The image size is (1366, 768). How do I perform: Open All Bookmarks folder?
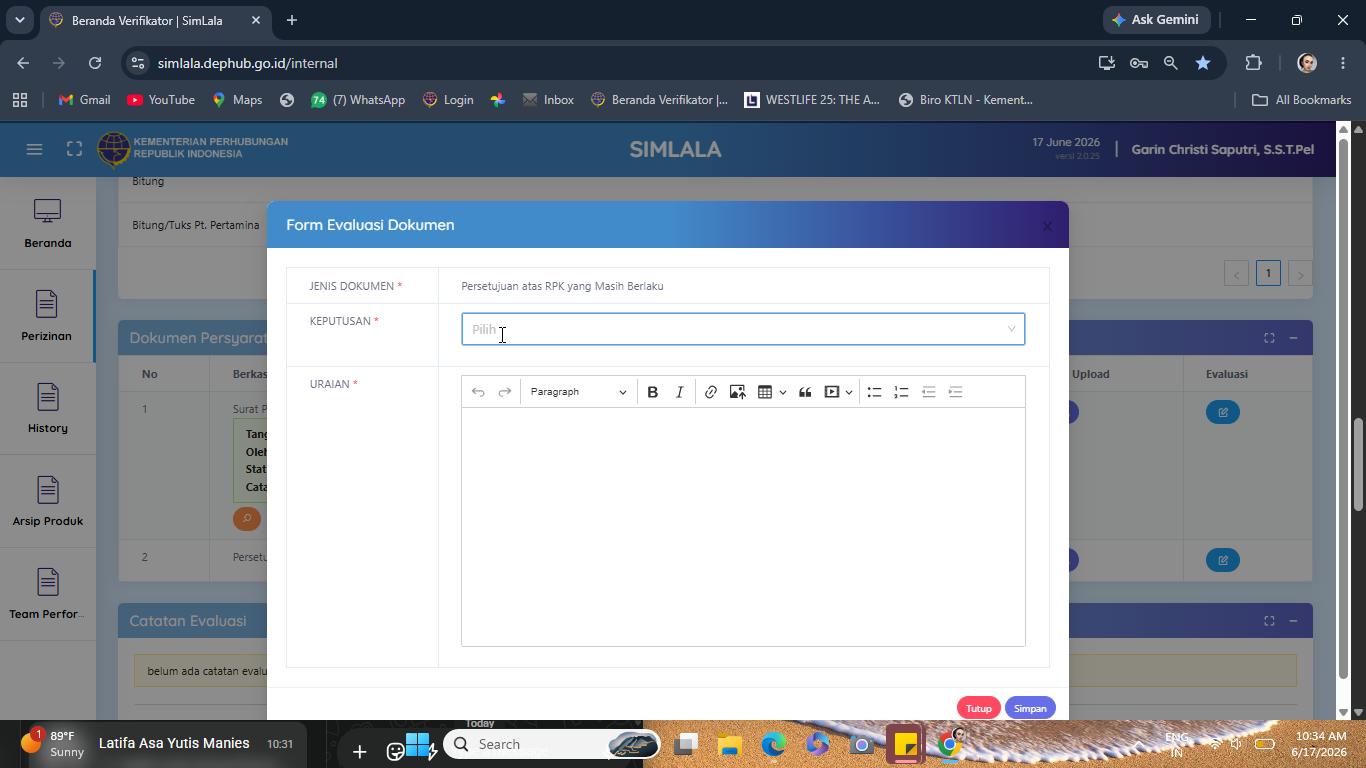[x=1301, y=100]
